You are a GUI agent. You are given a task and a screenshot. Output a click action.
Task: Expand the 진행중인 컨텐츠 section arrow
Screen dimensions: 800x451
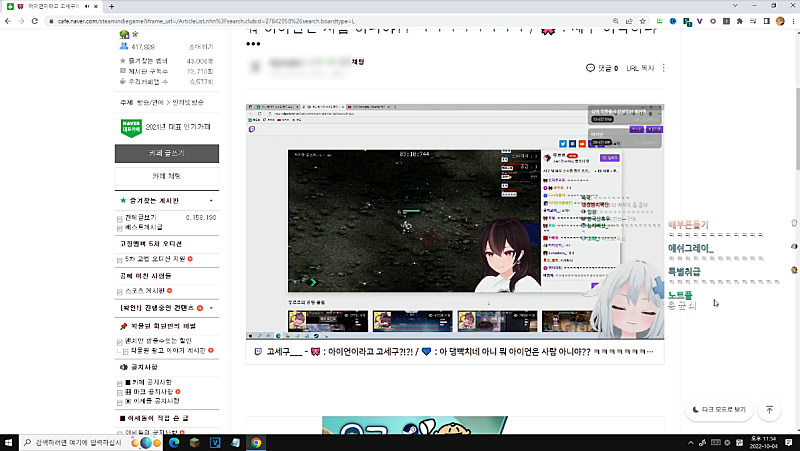(211, 308)
